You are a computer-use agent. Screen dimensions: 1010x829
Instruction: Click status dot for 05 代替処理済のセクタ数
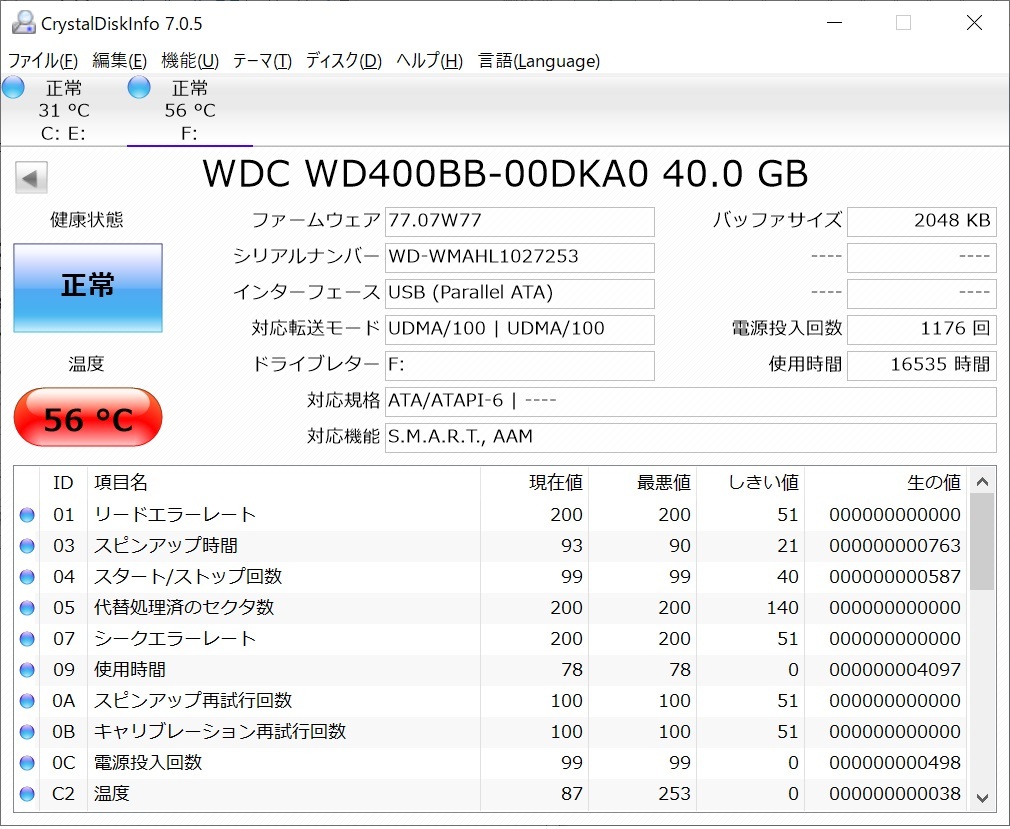(27, 607)
